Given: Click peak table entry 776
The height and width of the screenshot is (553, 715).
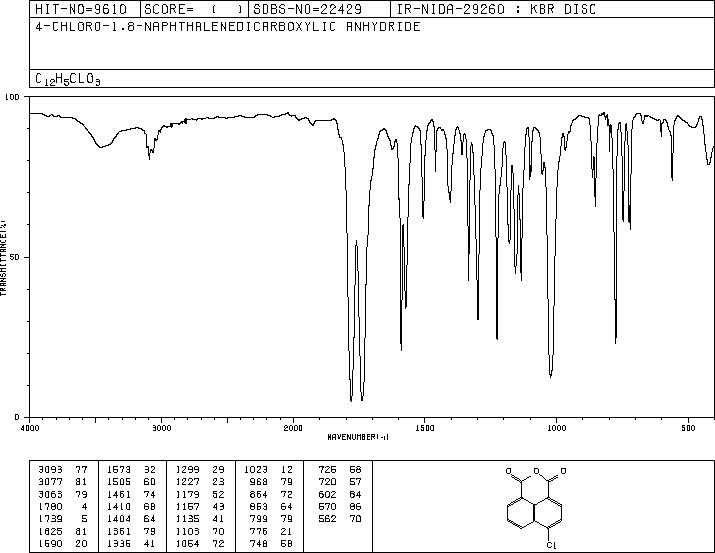Looking at the screenshot, I should tap(259, 532).
